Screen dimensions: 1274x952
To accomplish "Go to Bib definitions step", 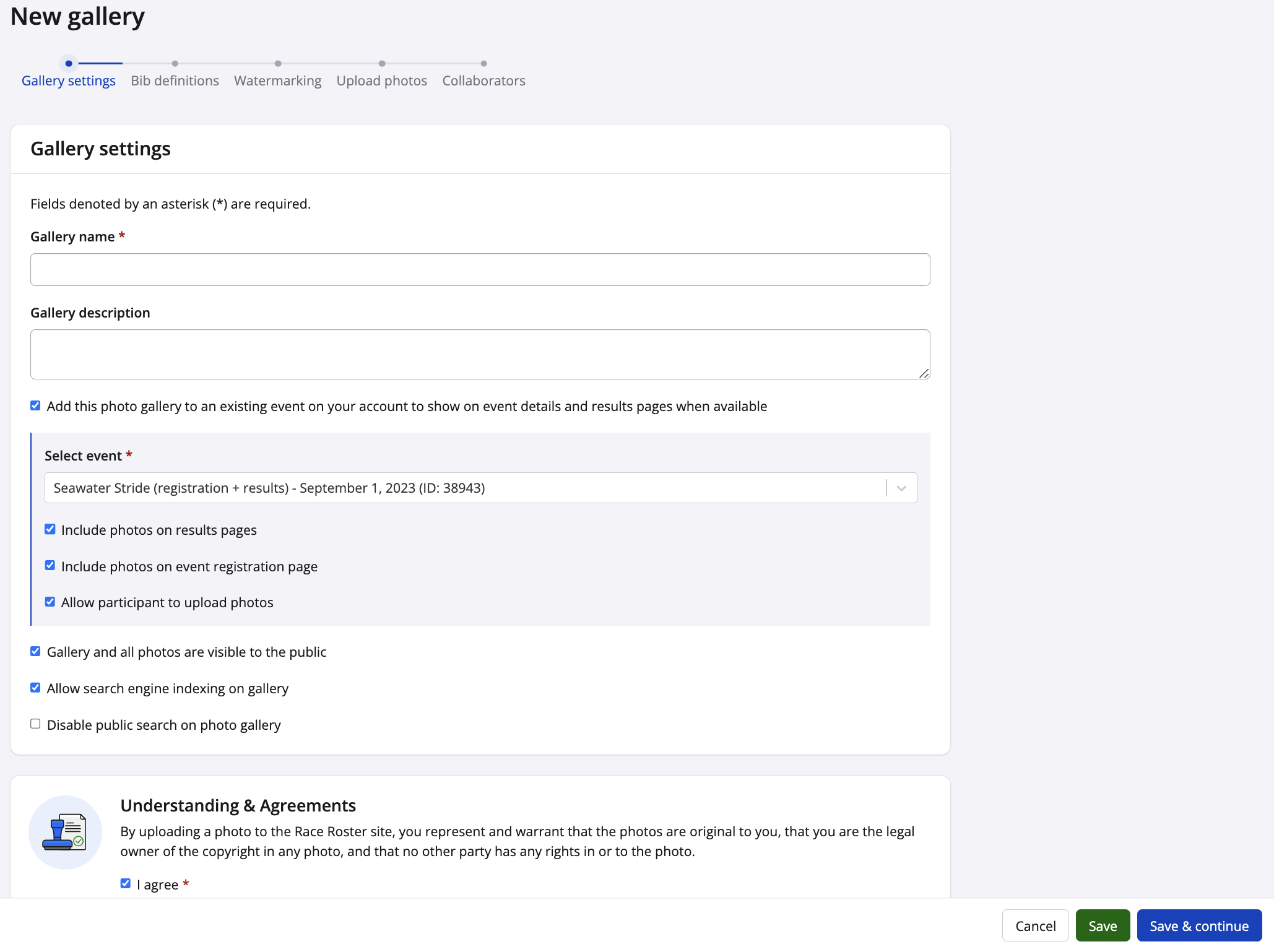I will [x=175, y=80].
